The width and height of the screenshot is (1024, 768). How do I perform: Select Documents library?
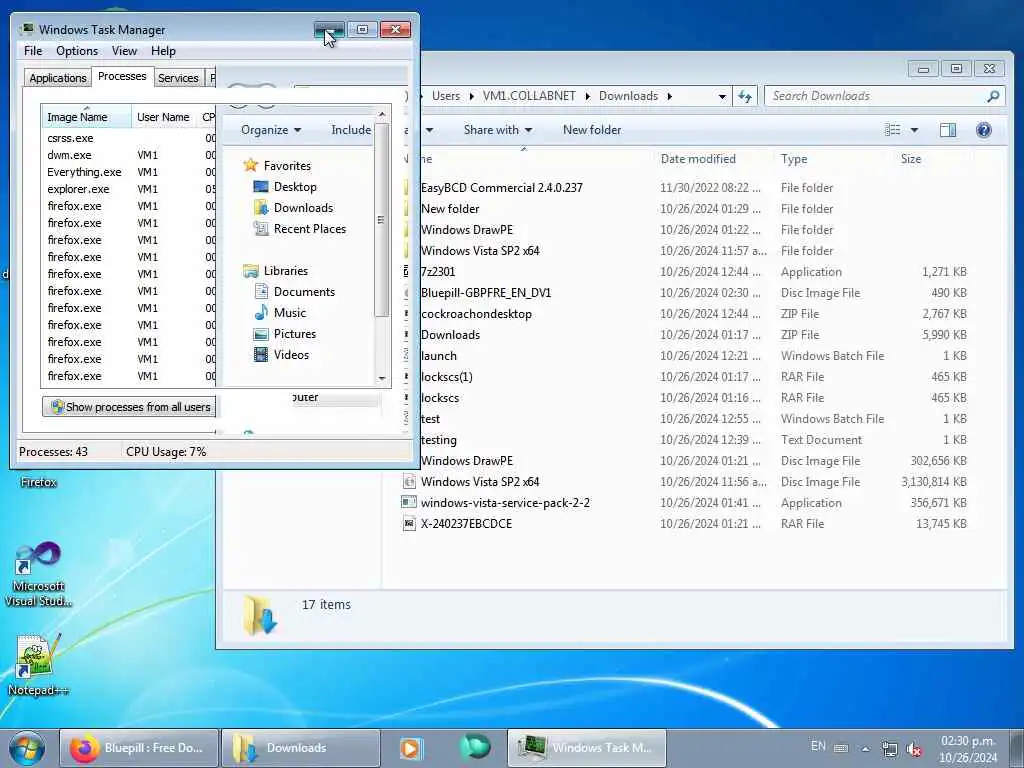pyautogui.click(x=295, y=292)
